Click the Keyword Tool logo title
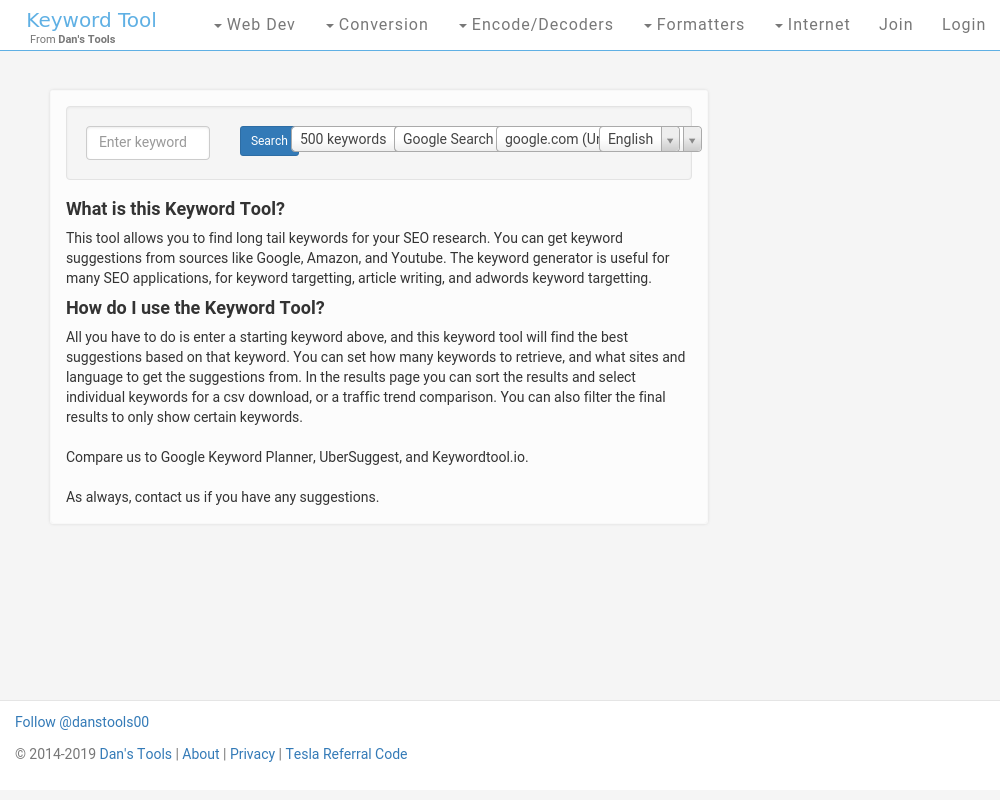This screenshot has width=1000, height=800. (x=91, y=20)
